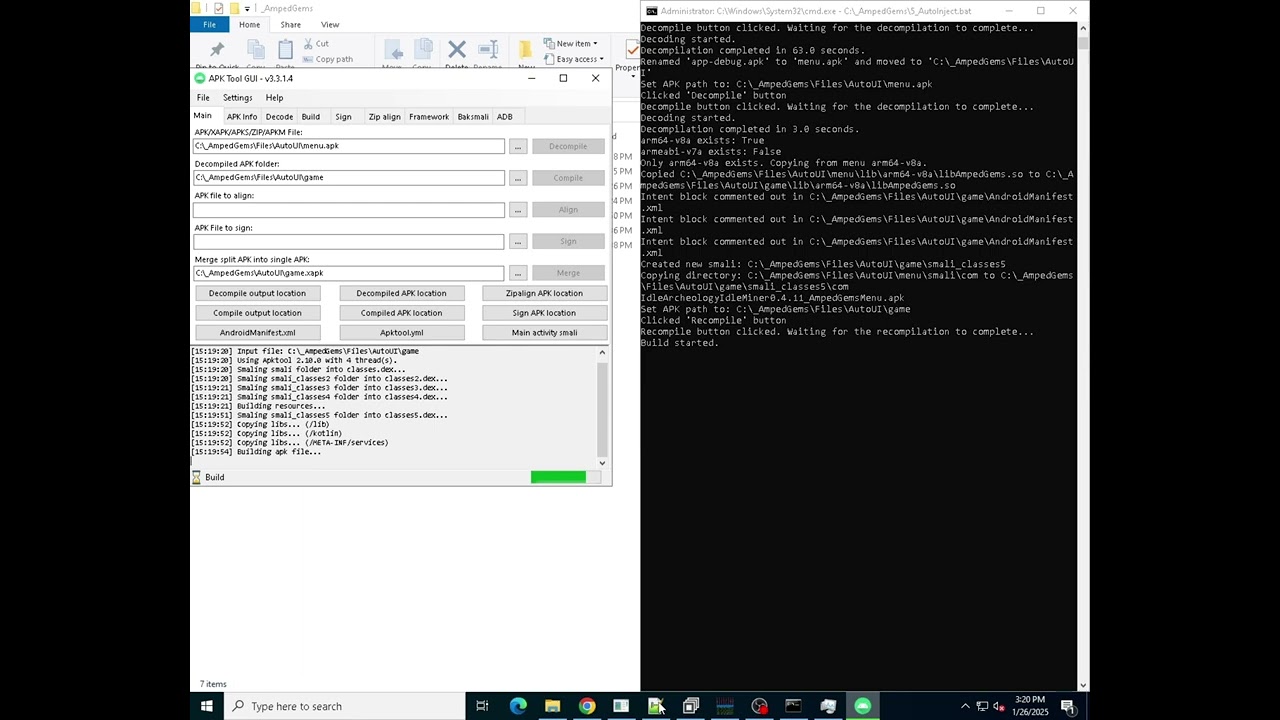1280x720 pixels.
Task: Open the Help menu in APK Tool GUI
Action: click(x=274, y=97)
